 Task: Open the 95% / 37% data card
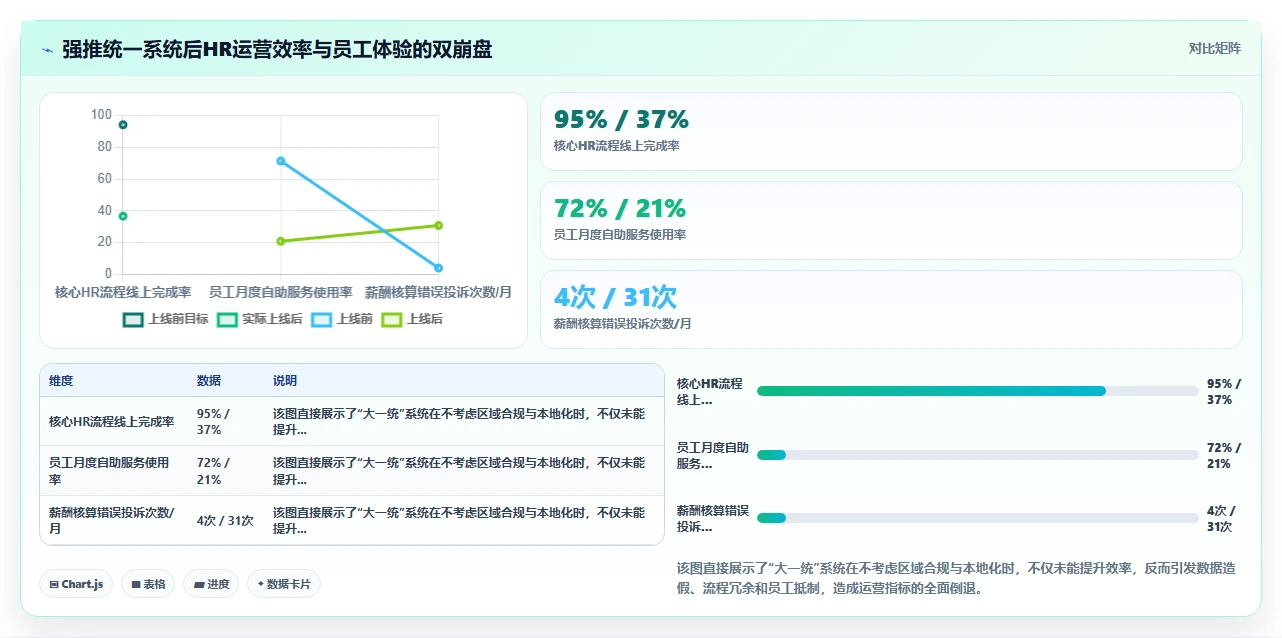pos(891,132)
